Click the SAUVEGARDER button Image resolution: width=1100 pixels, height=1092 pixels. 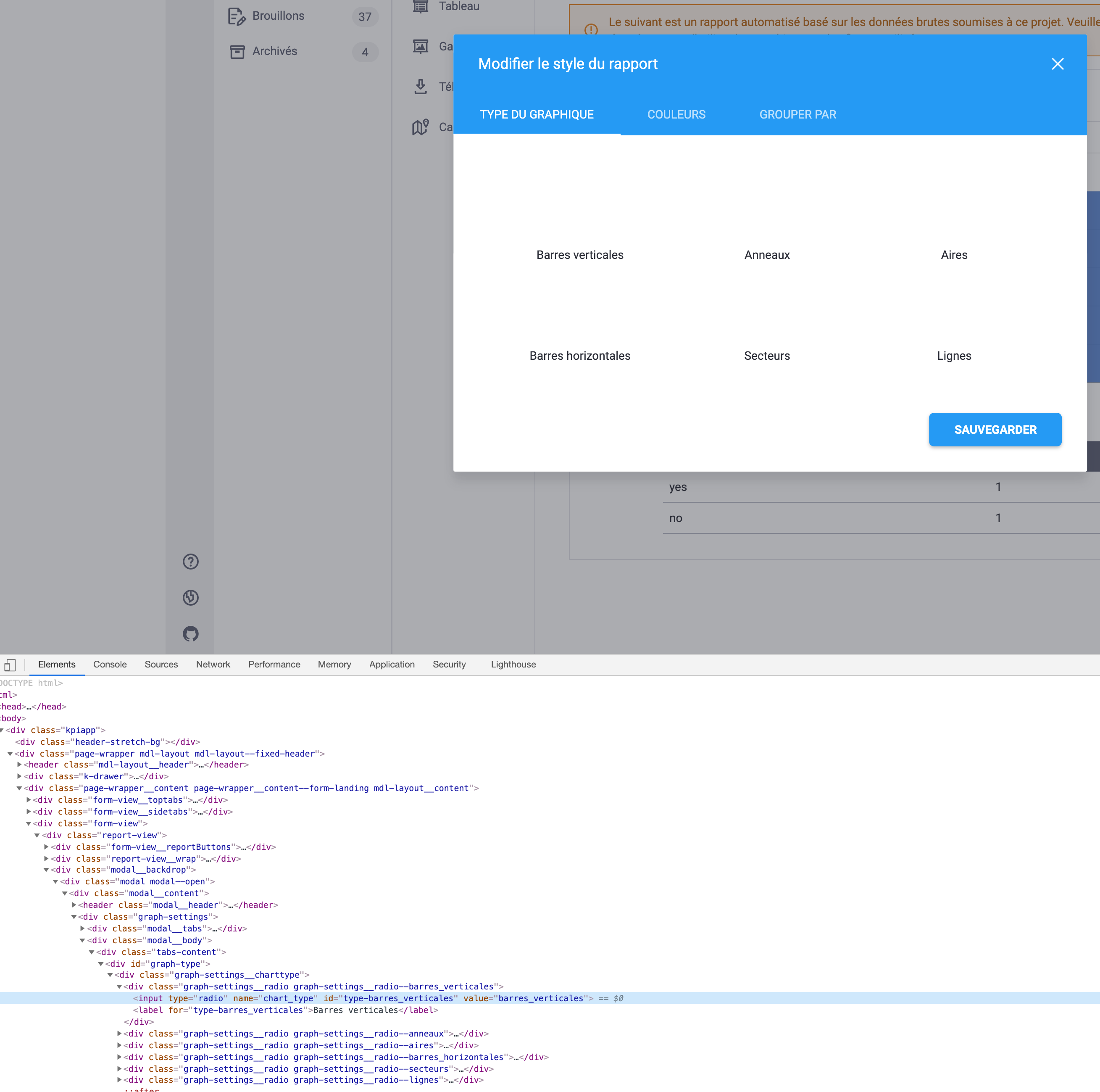pos(995,430)
